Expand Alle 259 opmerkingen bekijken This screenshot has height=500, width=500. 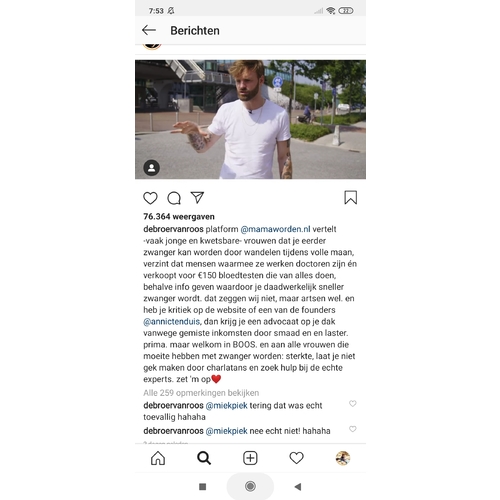(x=201, y=393)
